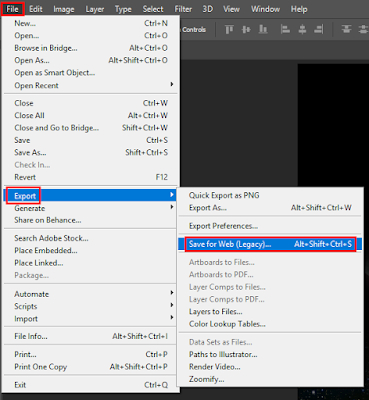Open the Layer menu

95,9
